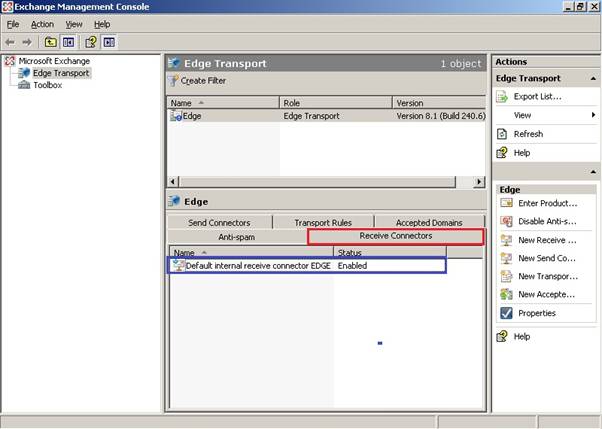Image resolution: width=602 pixels, height=429 pixels.
Task: Click the Properties action
Action: (x=537, y=313)
